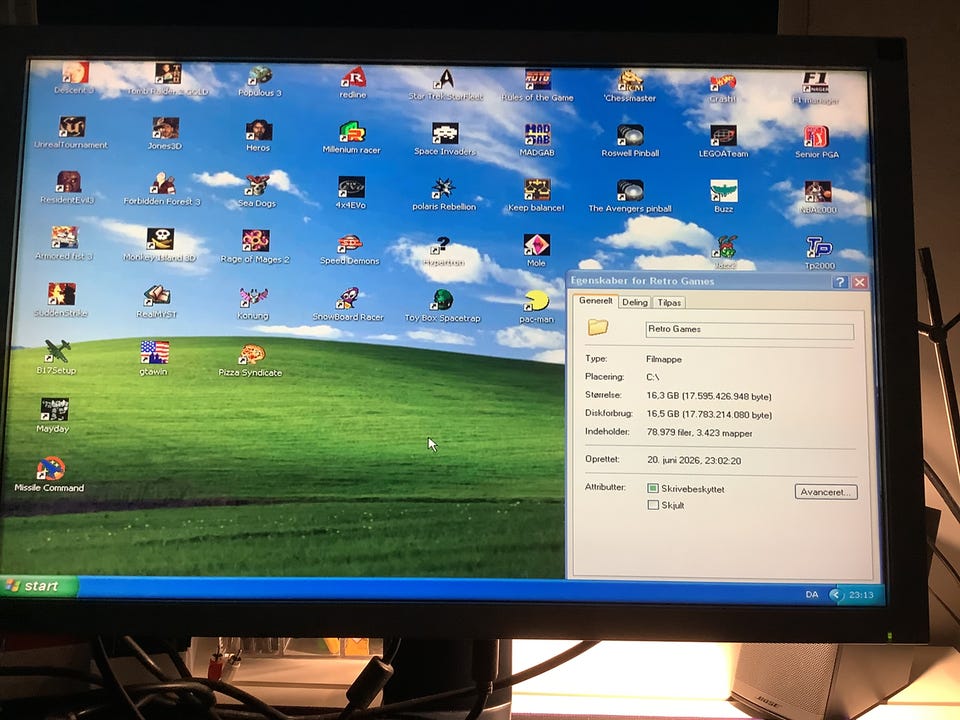Viewport: 960px width, 720px height.
Task: Select the Monkey Island 3D icon
Action: pyautogui.click(x=160, y=239)
